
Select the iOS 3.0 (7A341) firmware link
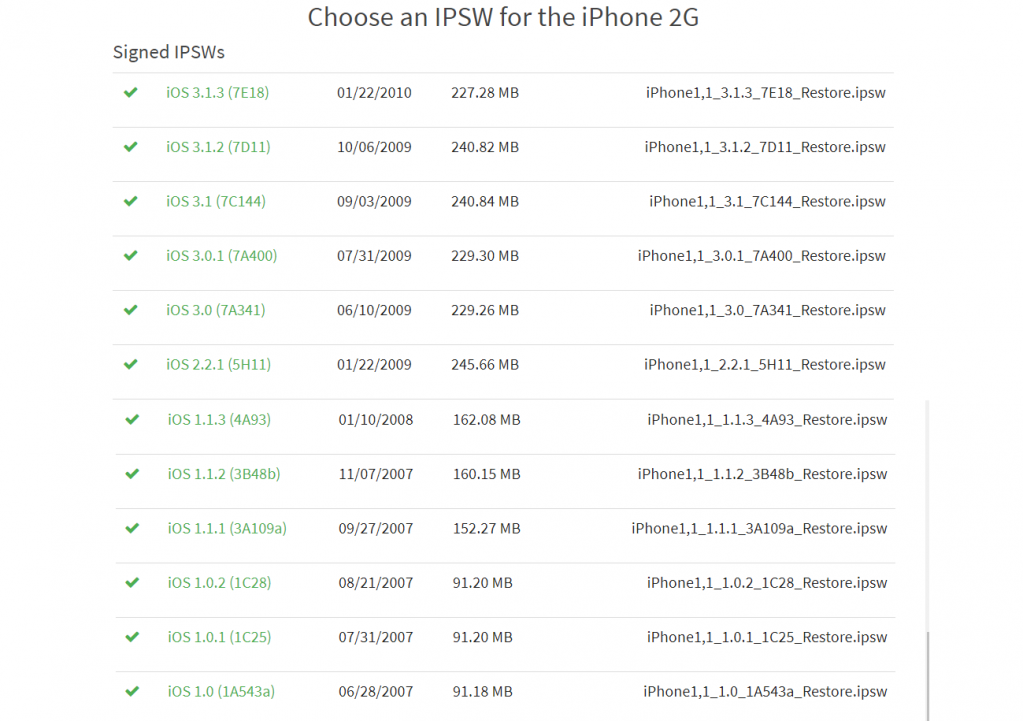(215, 310)
